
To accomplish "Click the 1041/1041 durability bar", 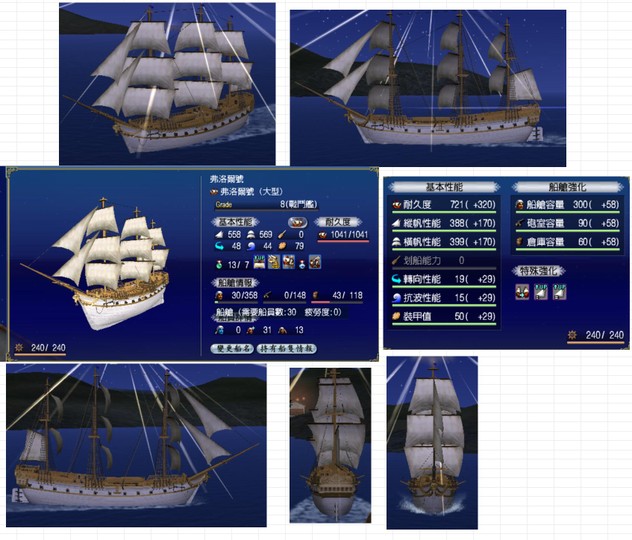I will (343, 236).
